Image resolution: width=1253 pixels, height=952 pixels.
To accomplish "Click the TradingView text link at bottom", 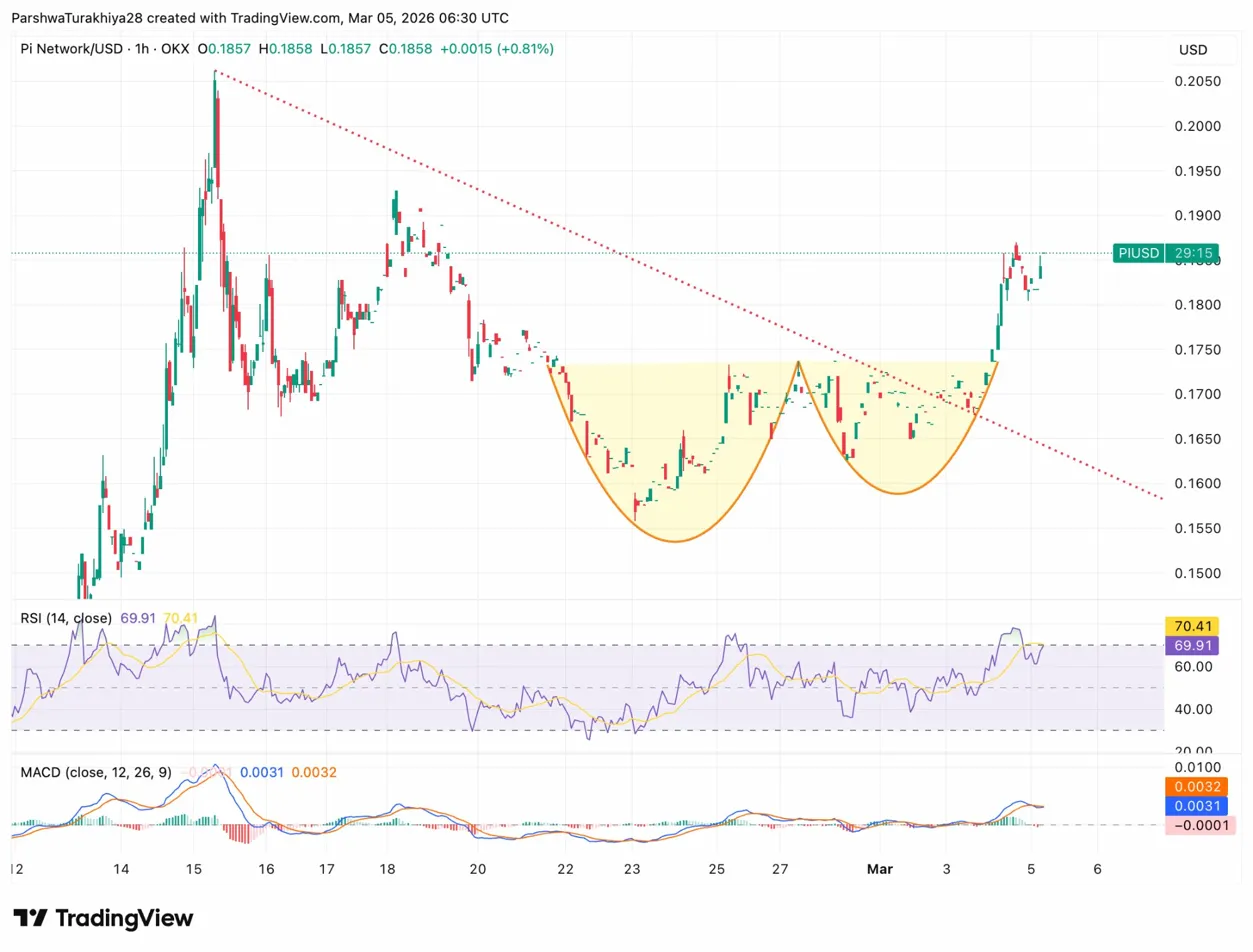I will click(x=125, y=917).
